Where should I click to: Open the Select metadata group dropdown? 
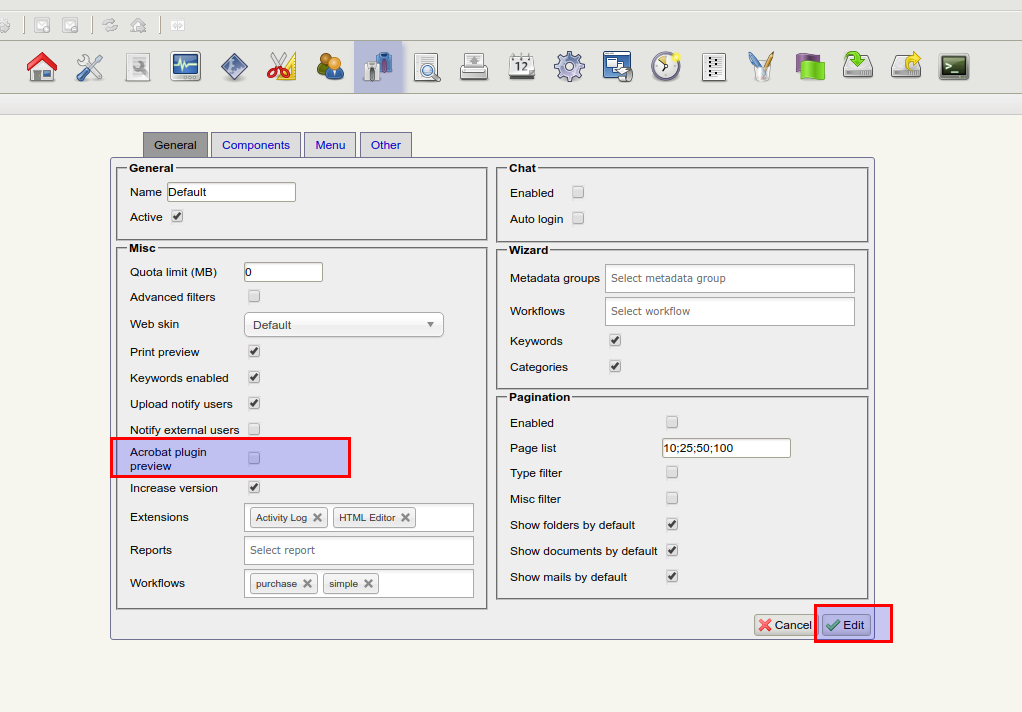(x=729, y=278)
